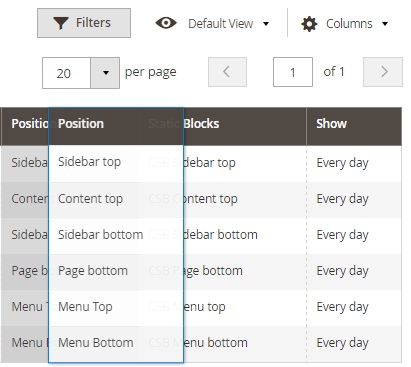Select the 'Menu Top' position cell
The height and width of the screenshot is (367, 411).
pos(116,308)
